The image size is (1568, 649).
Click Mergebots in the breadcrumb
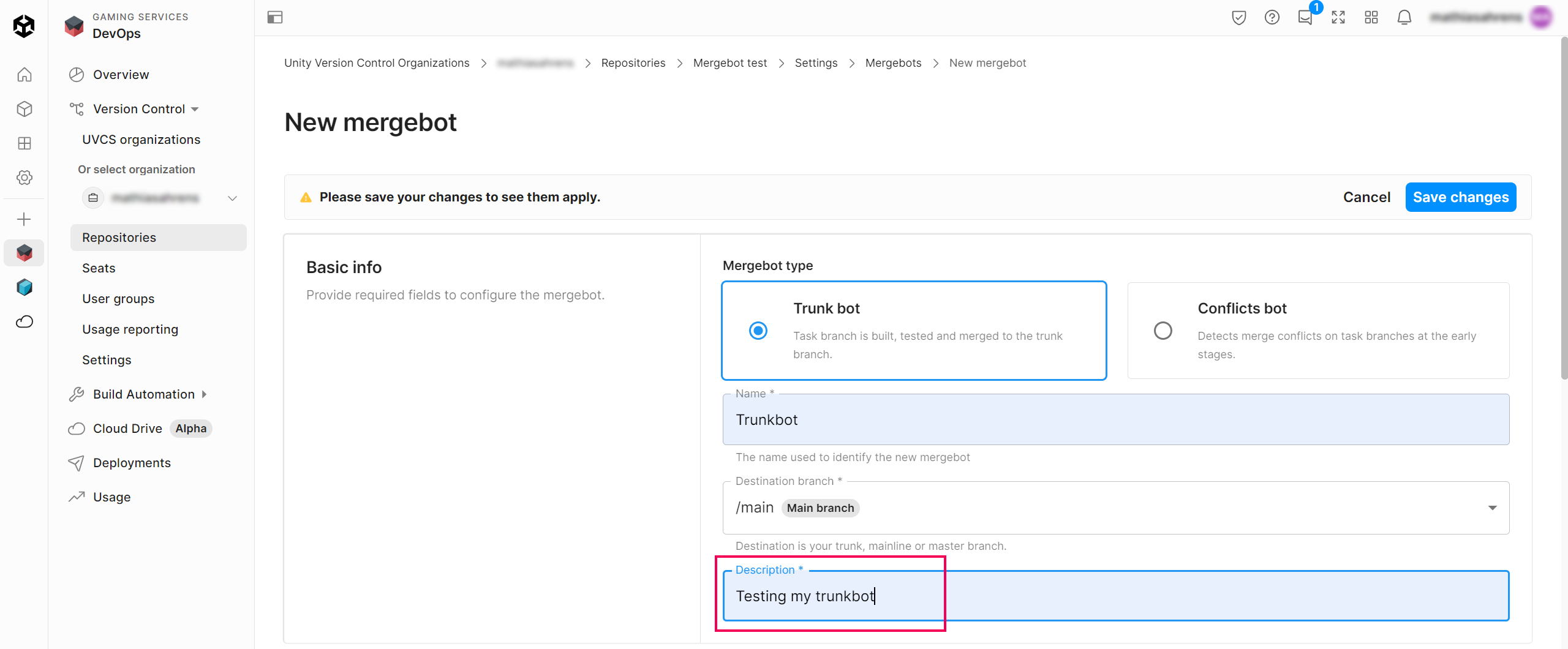(x=893, y=63)
